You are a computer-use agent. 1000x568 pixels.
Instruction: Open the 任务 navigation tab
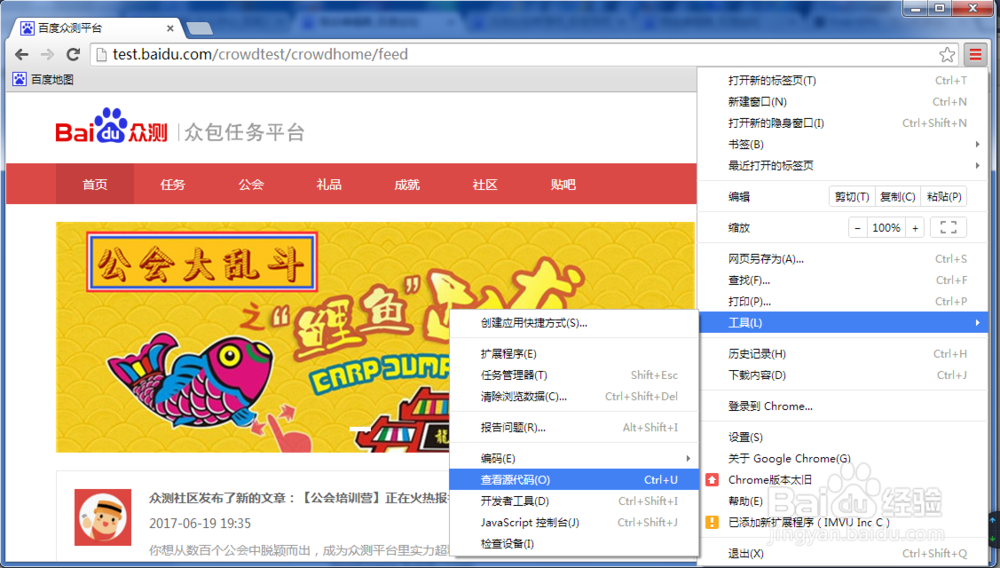click(173, 184)
